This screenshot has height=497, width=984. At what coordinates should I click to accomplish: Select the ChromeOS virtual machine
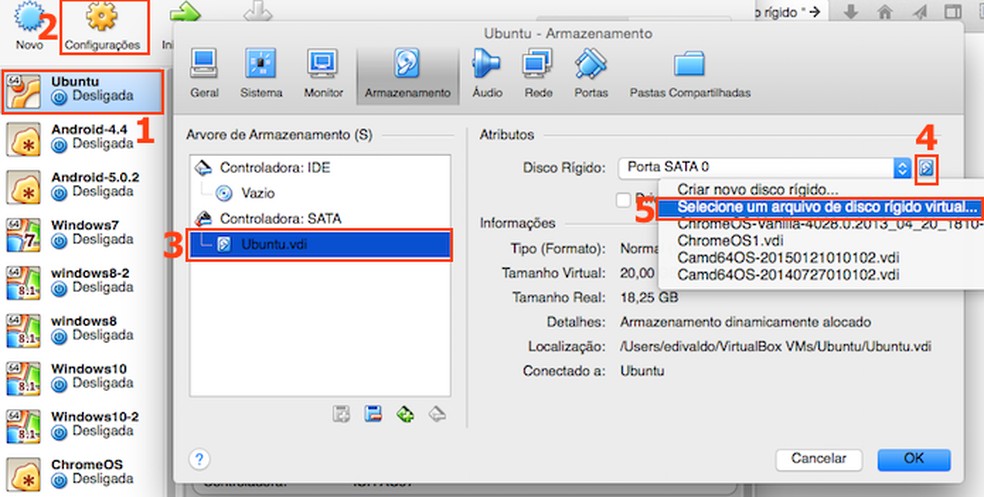pyautogui.click(x=82, y=473)
